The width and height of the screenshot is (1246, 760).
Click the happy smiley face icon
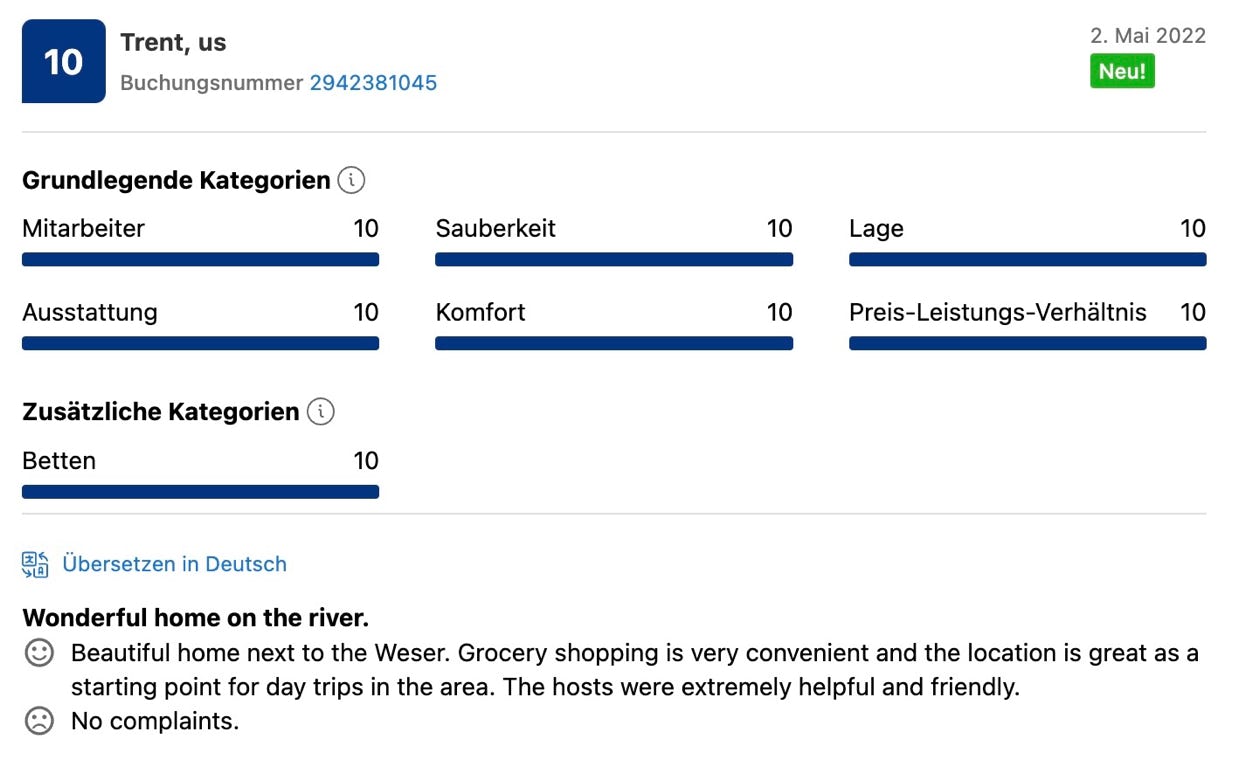pos(39,654)
